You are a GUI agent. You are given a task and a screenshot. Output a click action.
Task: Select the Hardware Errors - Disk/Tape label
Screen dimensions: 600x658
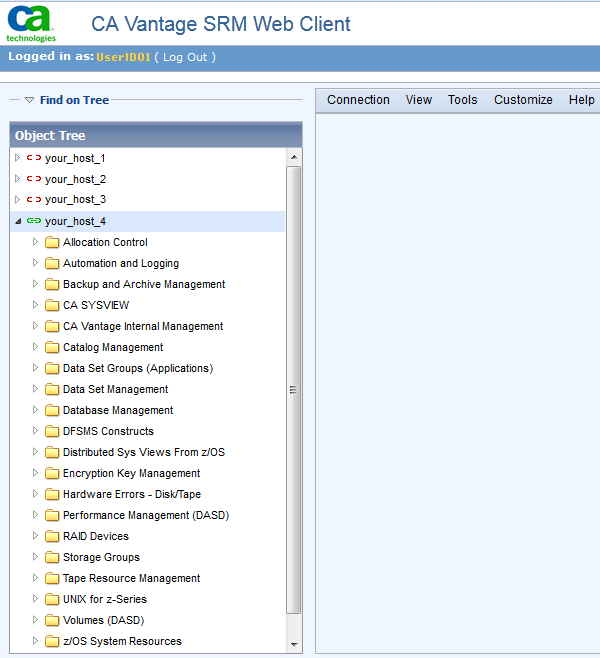pos(132,494)
